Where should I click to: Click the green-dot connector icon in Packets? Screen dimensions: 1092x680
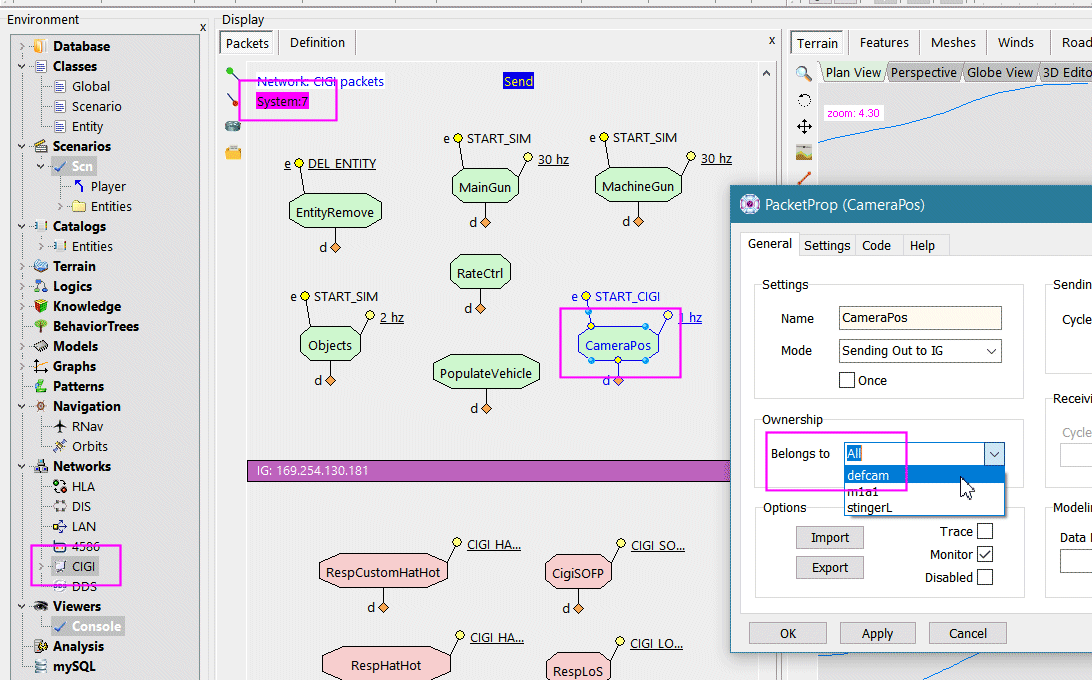click(x=231, y=73)
